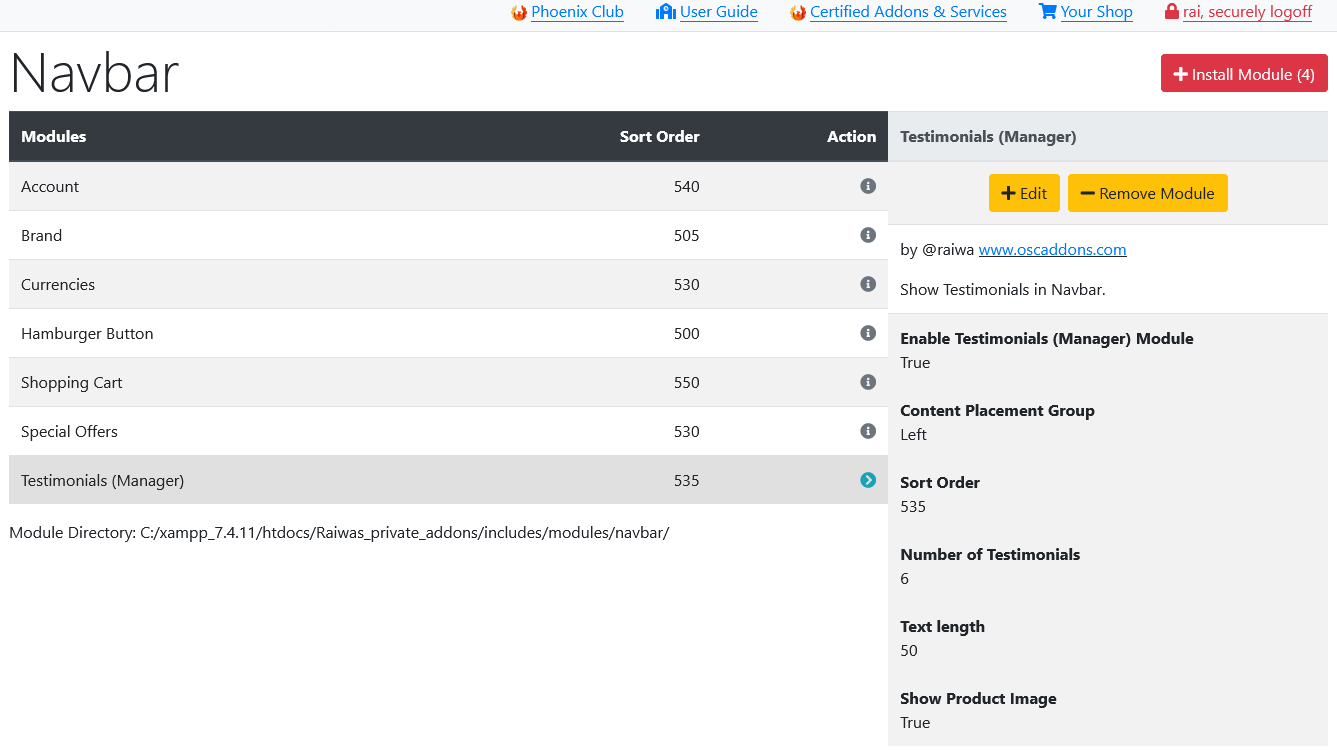
Task: Click Content Placement Group label
Action: [997, 411]
